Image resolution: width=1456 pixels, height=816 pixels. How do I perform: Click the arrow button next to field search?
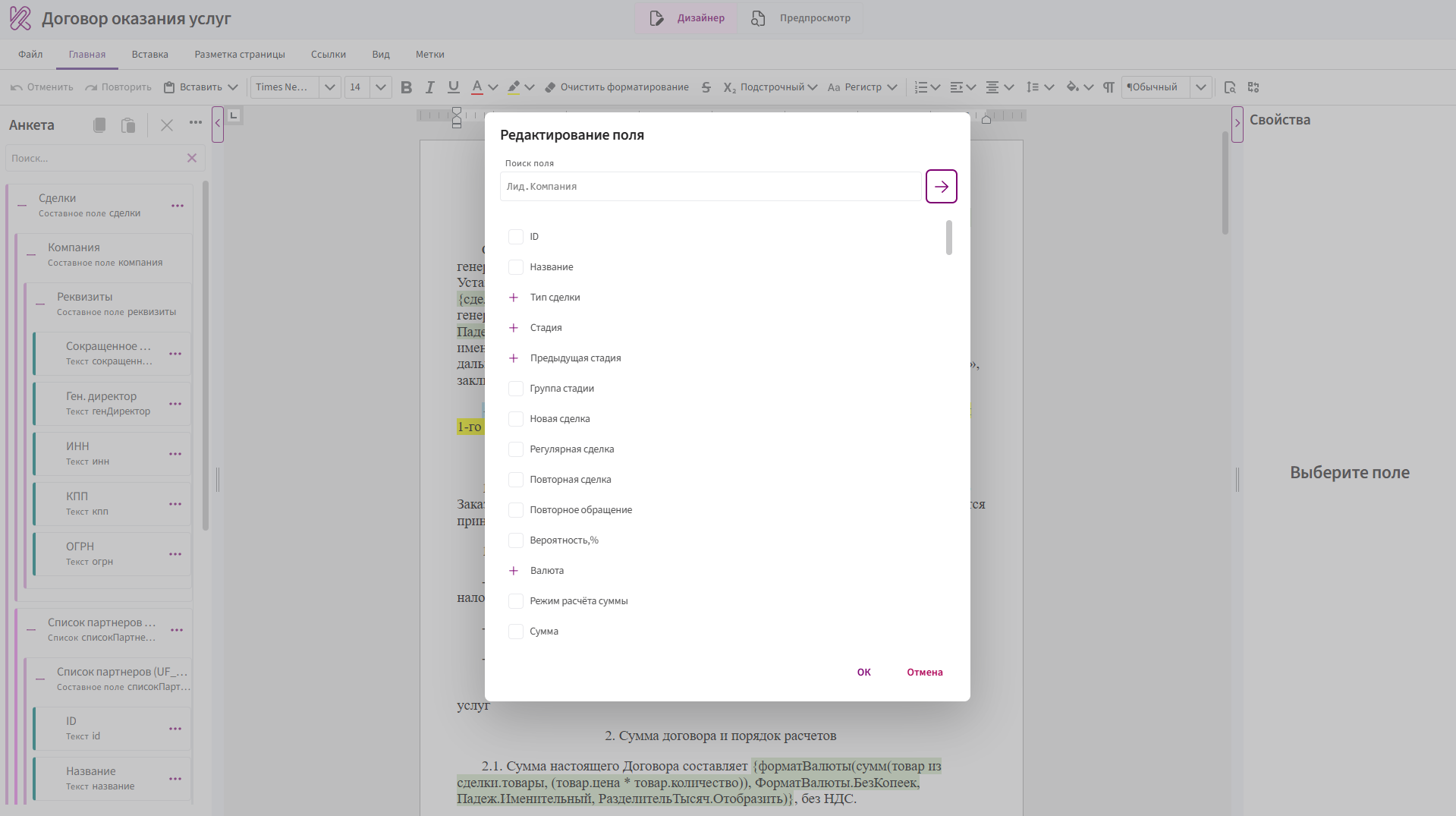[941, 187]
